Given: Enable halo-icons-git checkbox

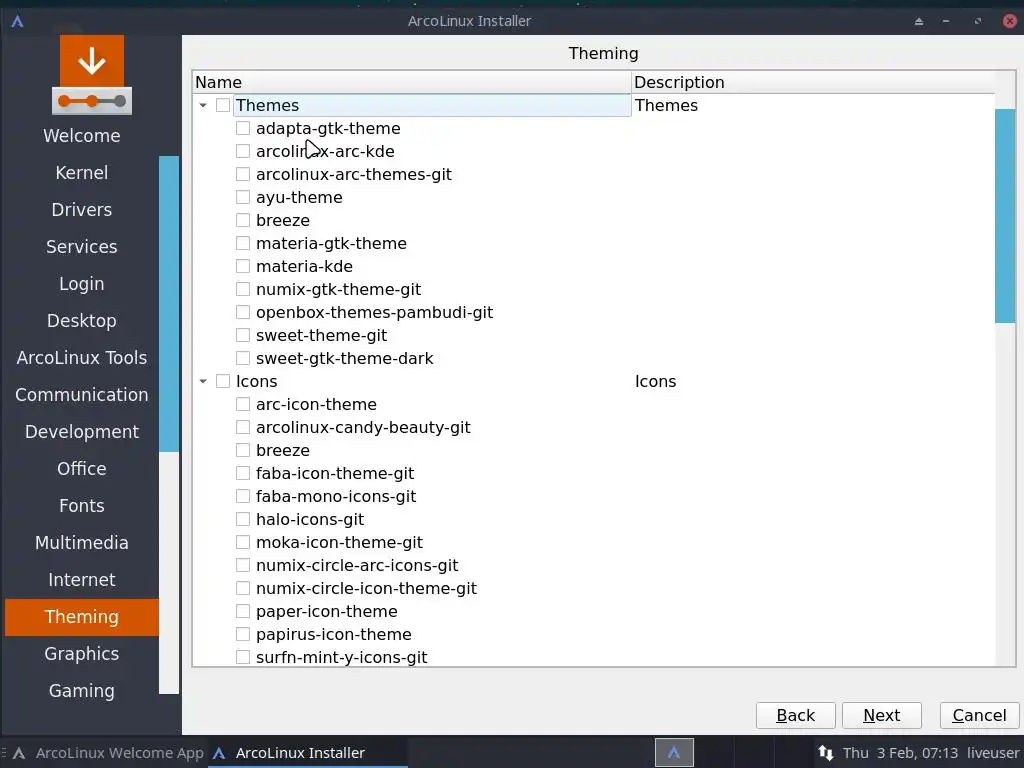Looking at the screenshot, I should [x=243, y=519].
